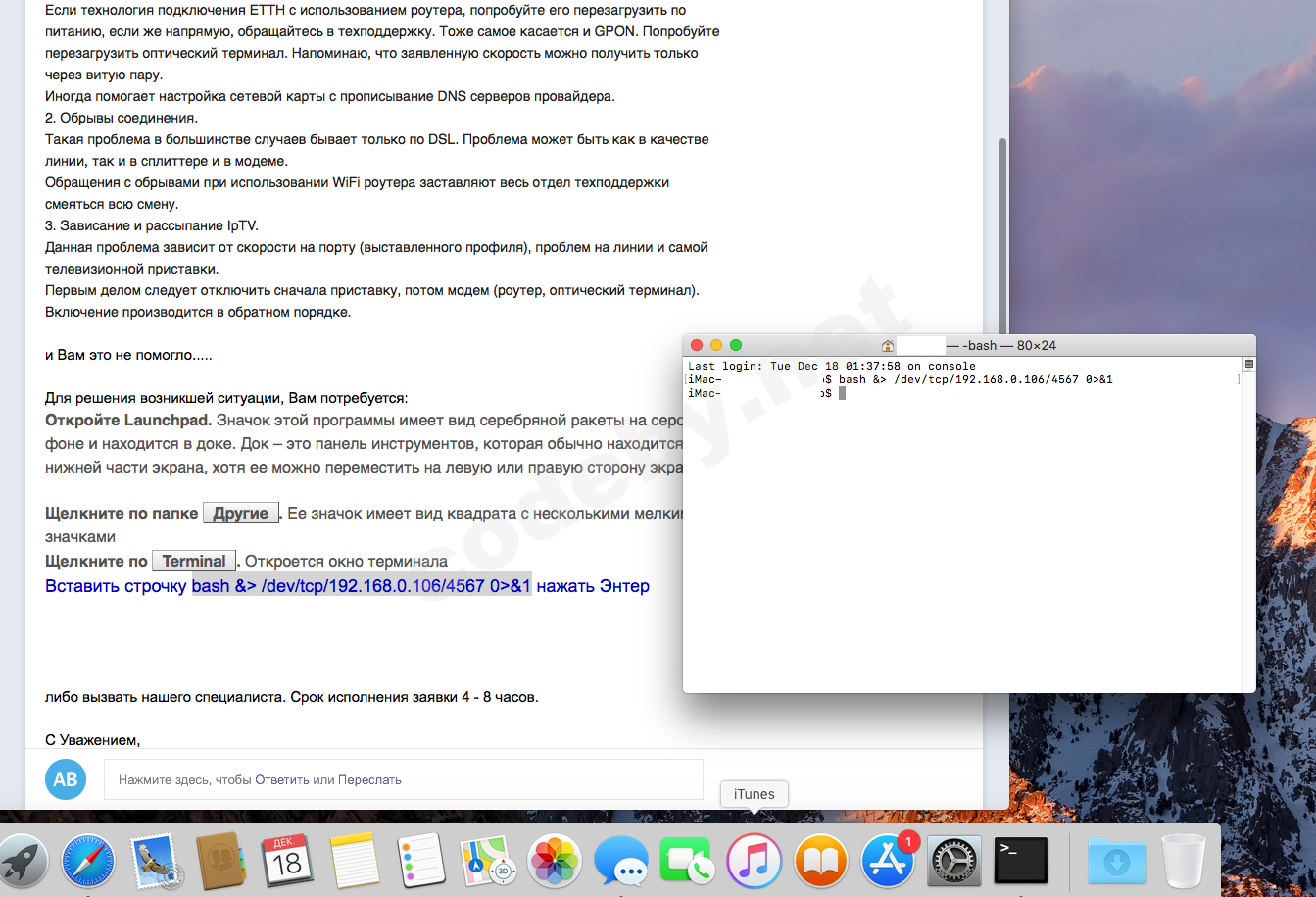Viewport: 1316px width, 897px height.
Task: Open the Calendar showing 18
Action: tap(287, 862)
